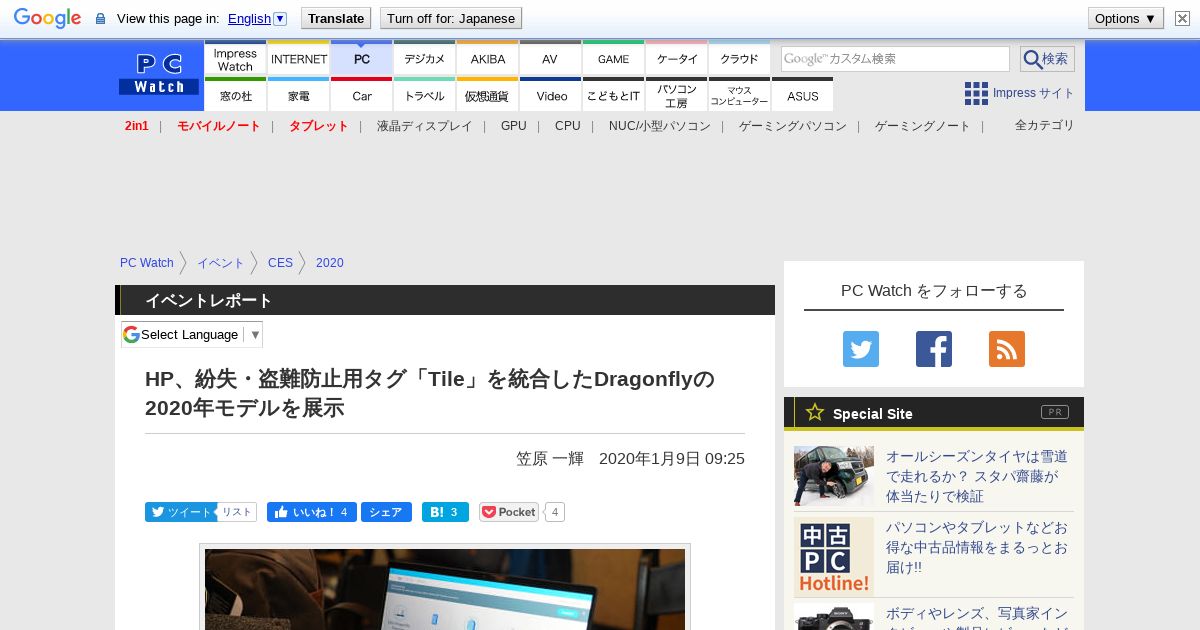Open the Impress site grid icon
This screenshot has width=1200, height=630.
coord(976,93)
